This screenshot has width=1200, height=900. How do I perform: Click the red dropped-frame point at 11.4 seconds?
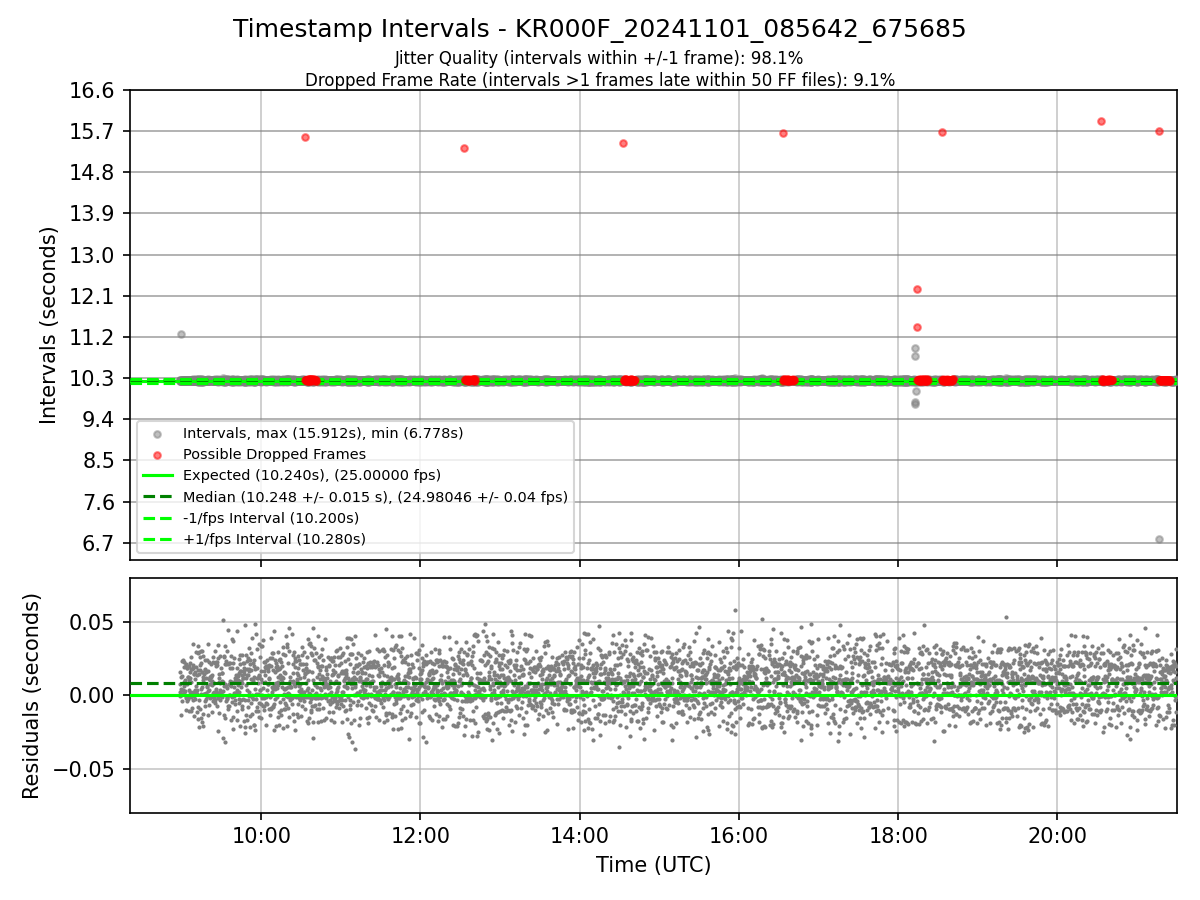pos(917,327)
